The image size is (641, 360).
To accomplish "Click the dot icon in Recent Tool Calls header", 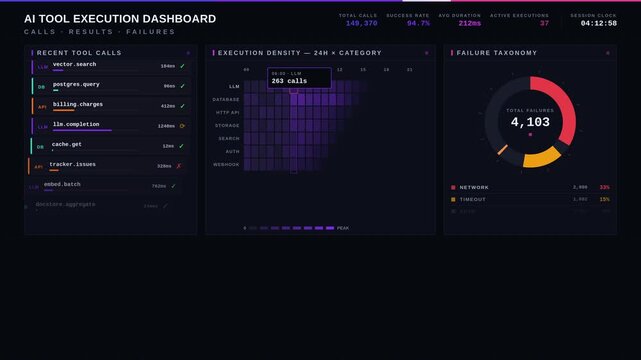I will [x=188, y=53].
